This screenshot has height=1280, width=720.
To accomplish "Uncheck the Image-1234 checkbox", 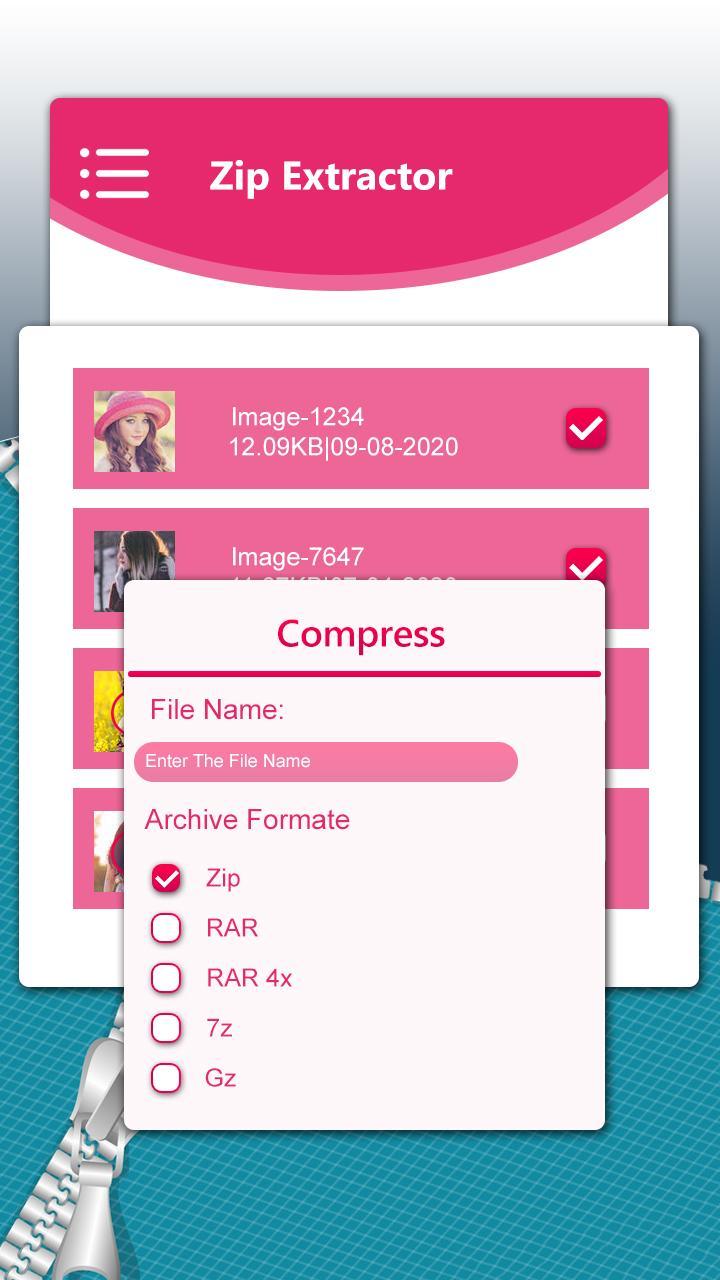I will (586, 428).
